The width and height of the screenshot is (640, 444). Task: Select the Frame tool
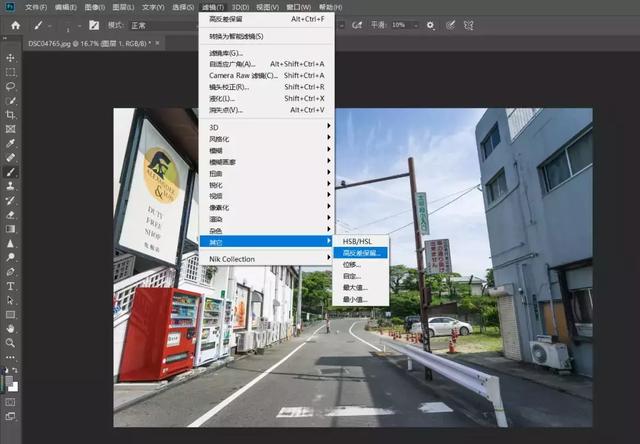click(x=11, y=129)
